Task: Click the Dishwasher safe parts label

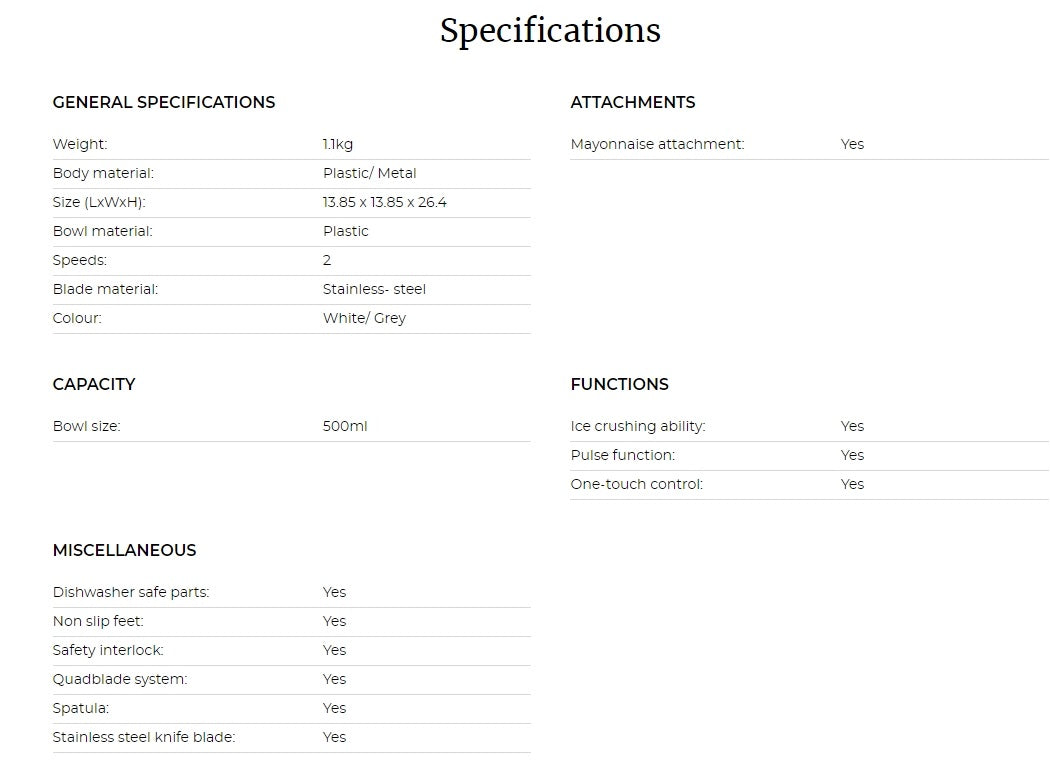Action: tap(131, 592)
